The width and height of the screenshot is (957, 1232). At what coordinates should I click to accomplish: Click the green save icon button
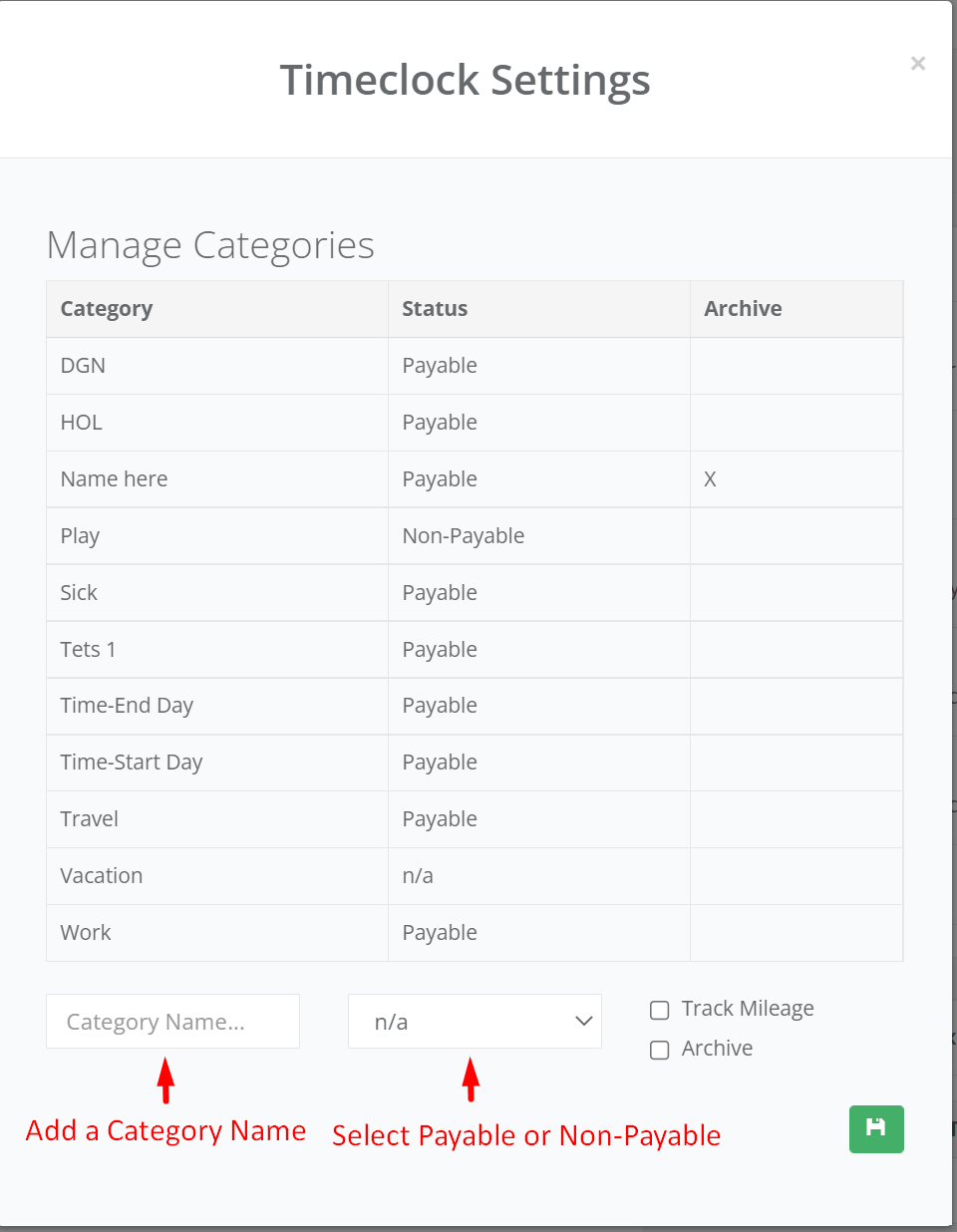875,1128
